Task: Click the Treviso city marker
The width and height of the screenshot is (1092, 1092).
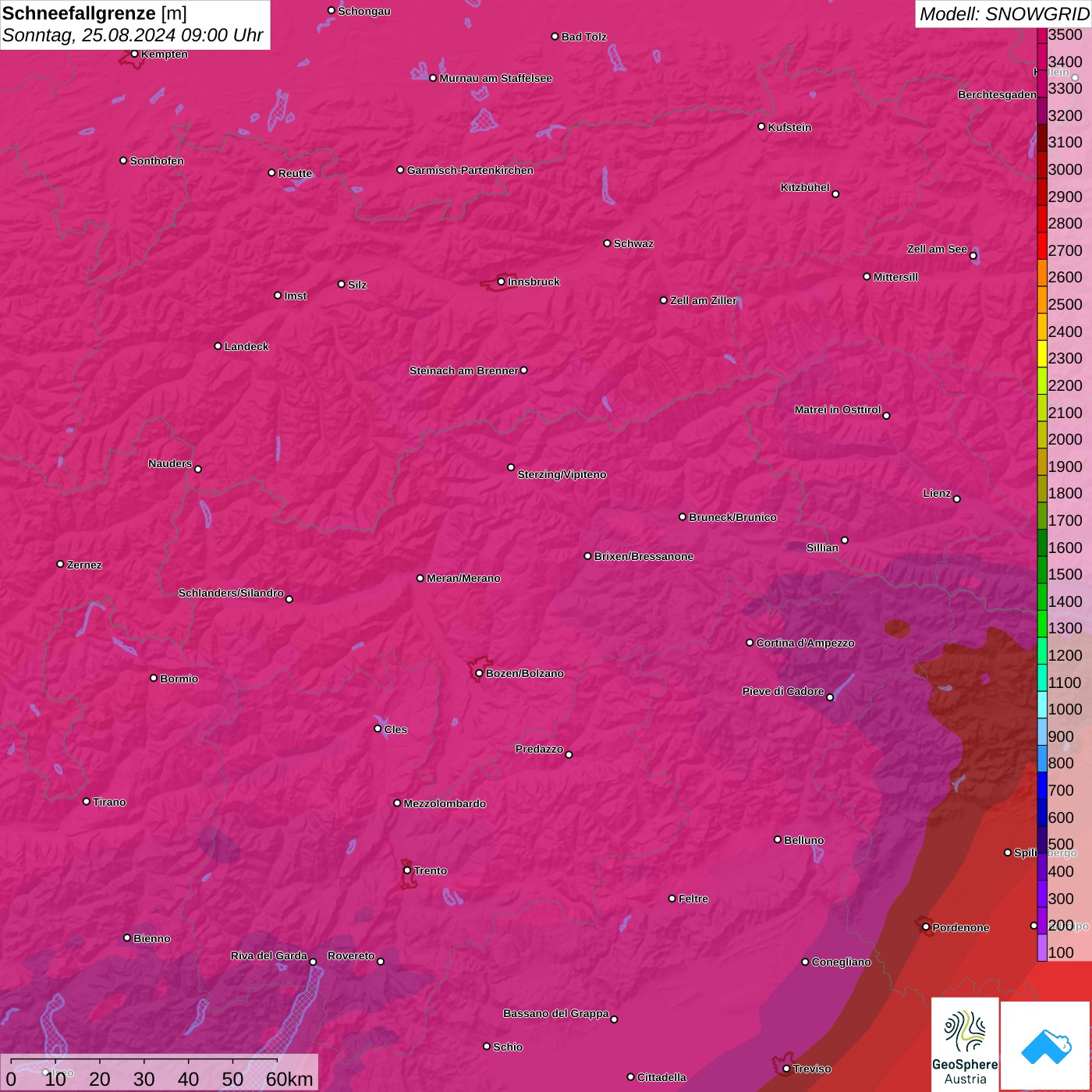Action: click(786, 1069)
